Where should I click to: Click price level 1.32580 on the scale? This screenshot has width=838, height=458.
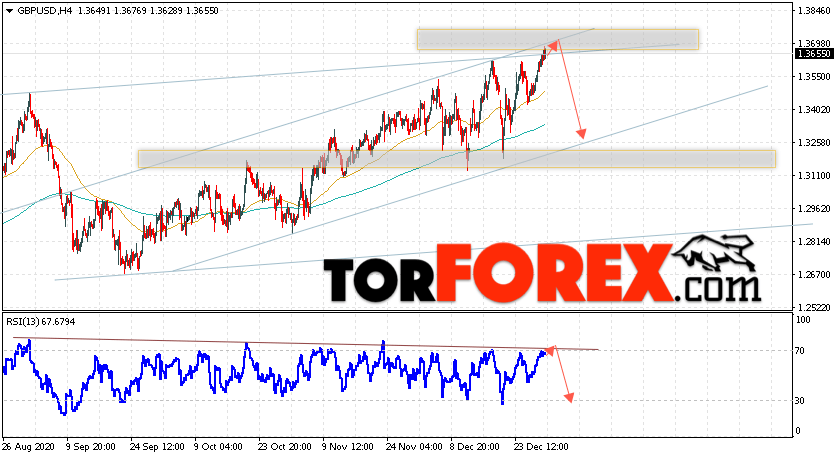(814, 143)
